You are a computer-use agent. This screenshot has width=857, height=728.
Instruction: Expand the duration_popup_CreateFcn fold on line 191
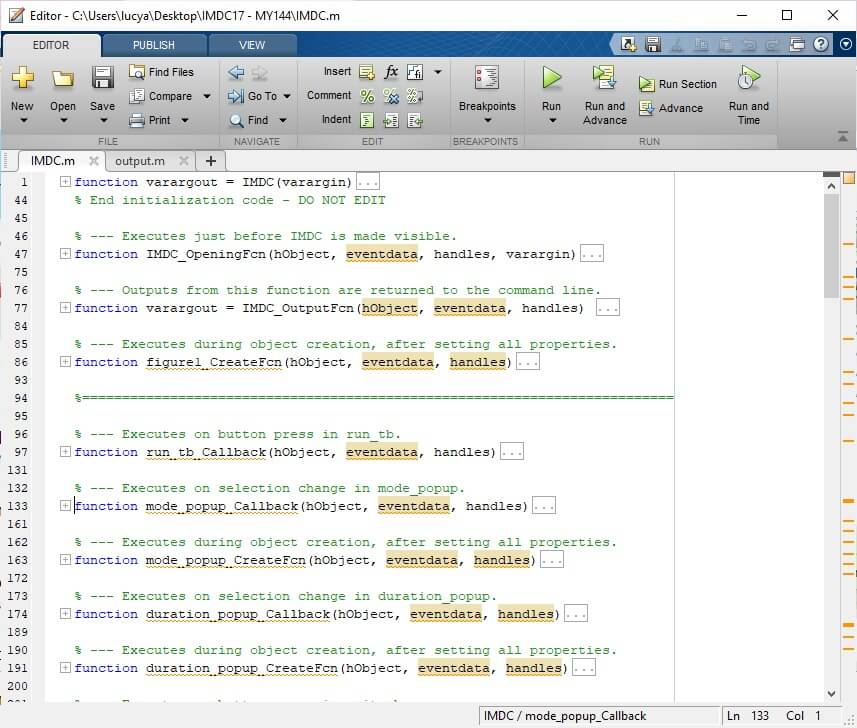tap(65, 668)
